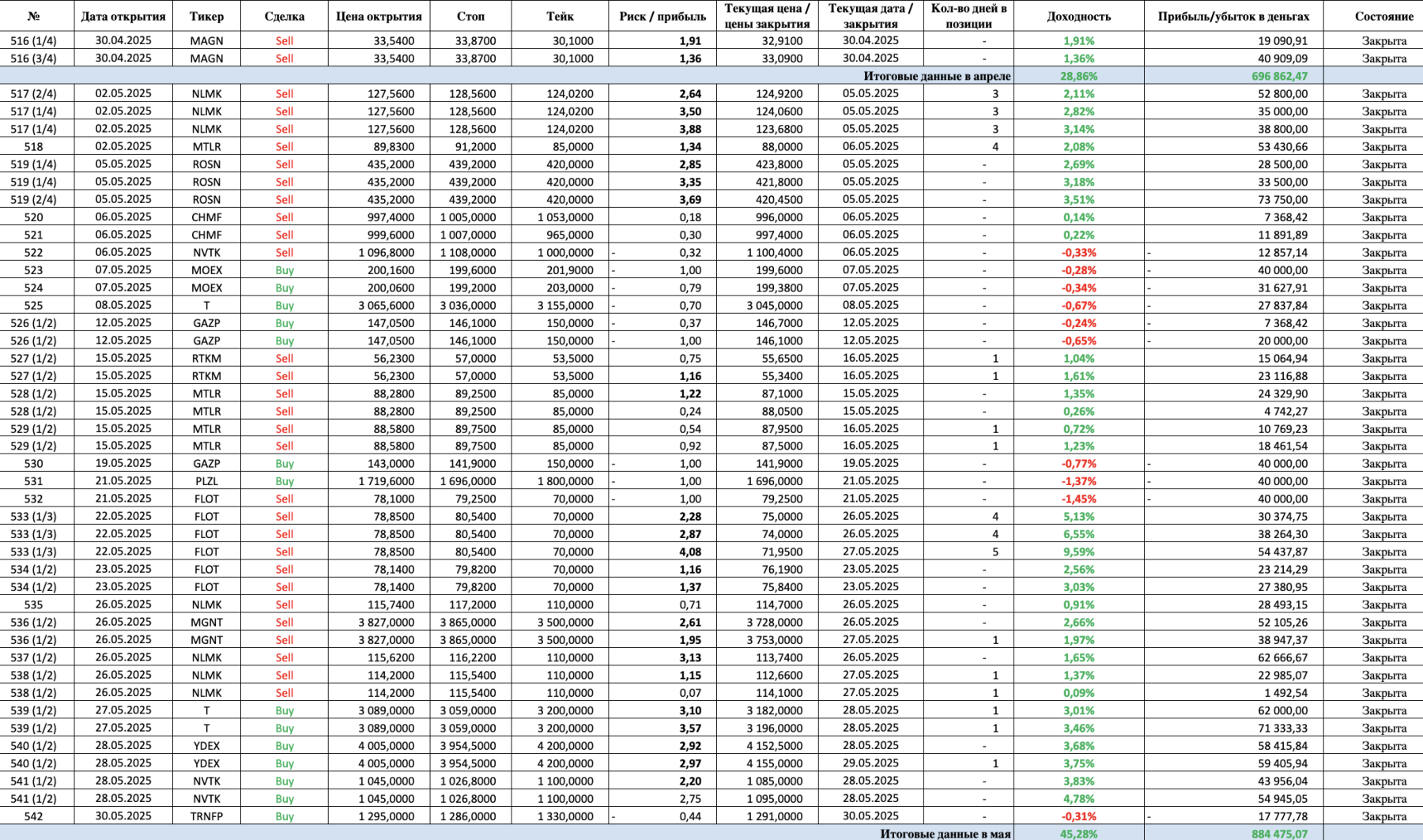Select the open price 1 096,8000 cell
The image size is (1423, 840).
pyautogui.click(x=379, y=252)
